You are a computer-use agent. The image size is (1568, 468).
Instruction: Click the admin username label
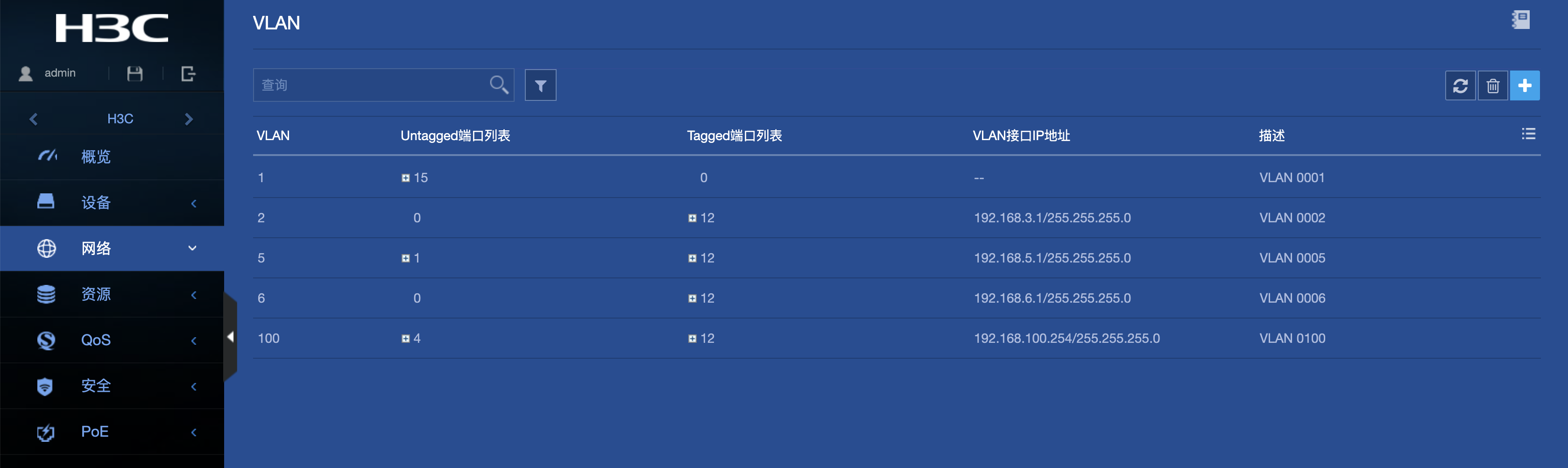point(60,73)
